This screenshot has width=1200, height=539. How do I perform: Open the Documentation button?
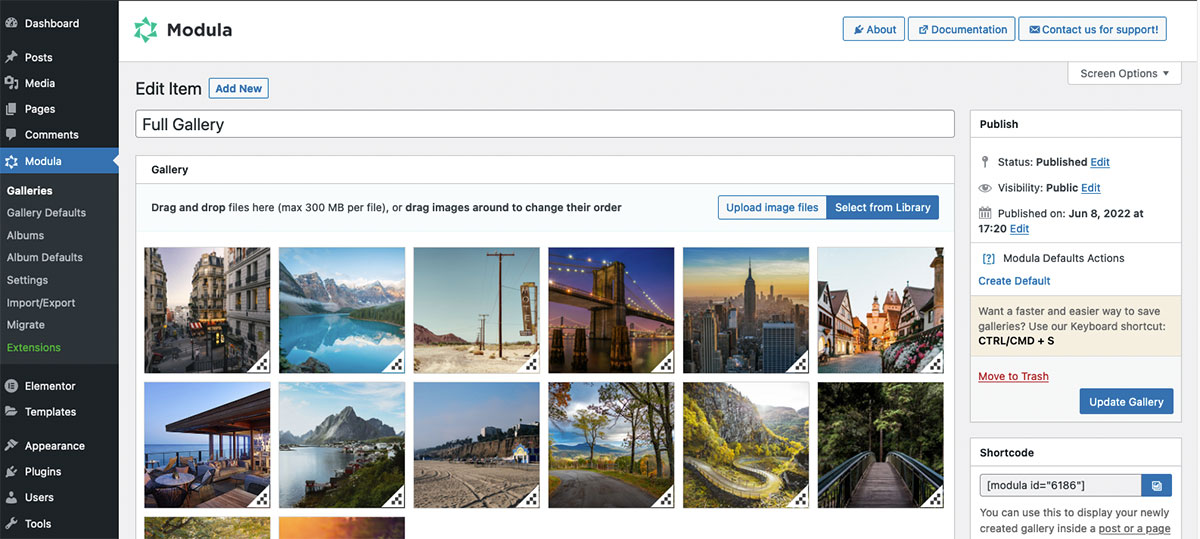coord(962,29)
